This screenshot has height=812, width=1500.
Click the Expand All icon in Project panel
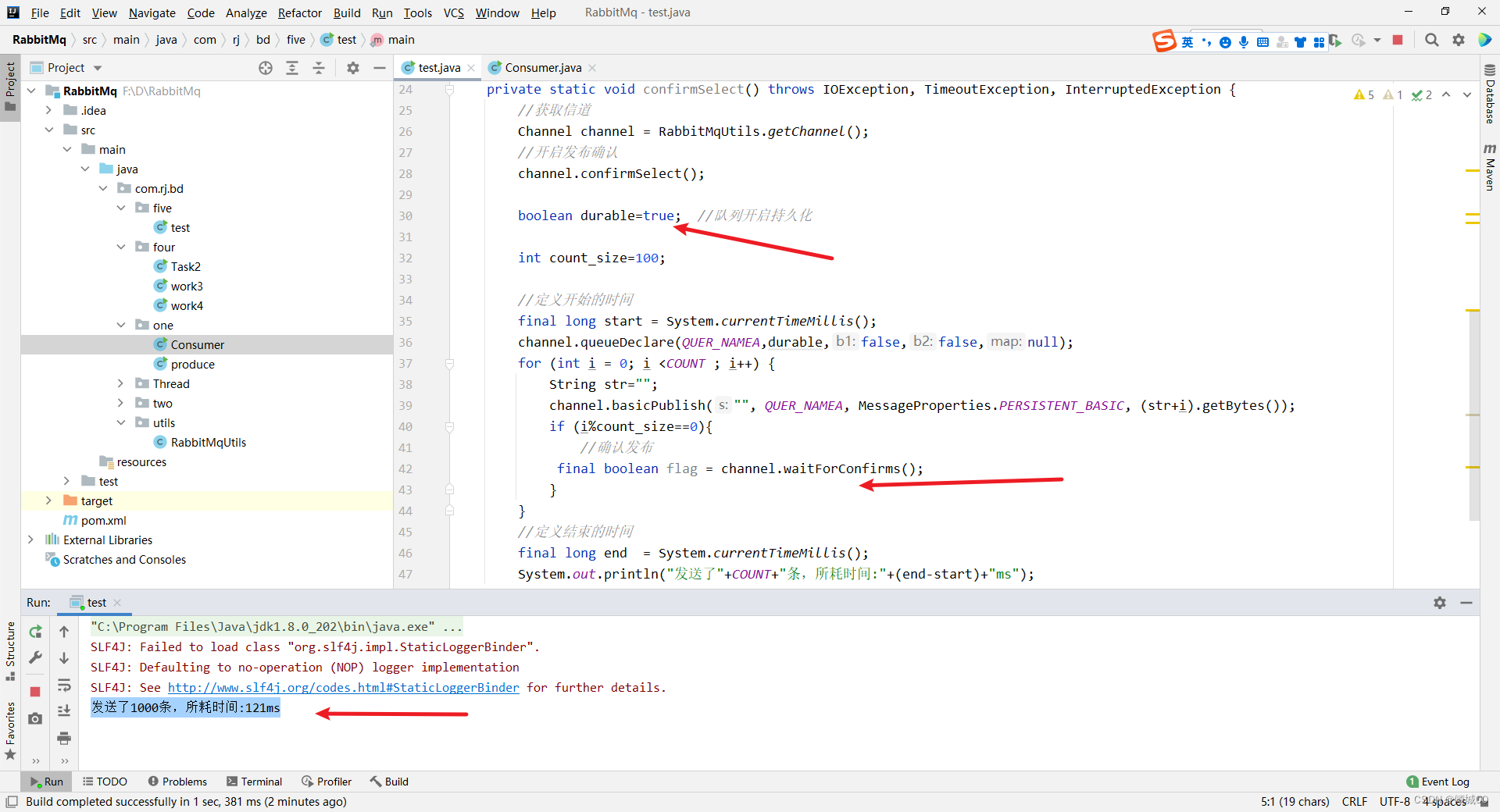pos(292,68)
